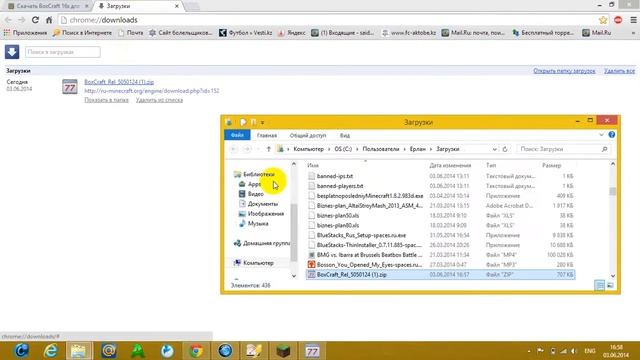Screen dimensions: 640x360
Task: Click volume speaker icon in system tray
Action: (574, 351)
